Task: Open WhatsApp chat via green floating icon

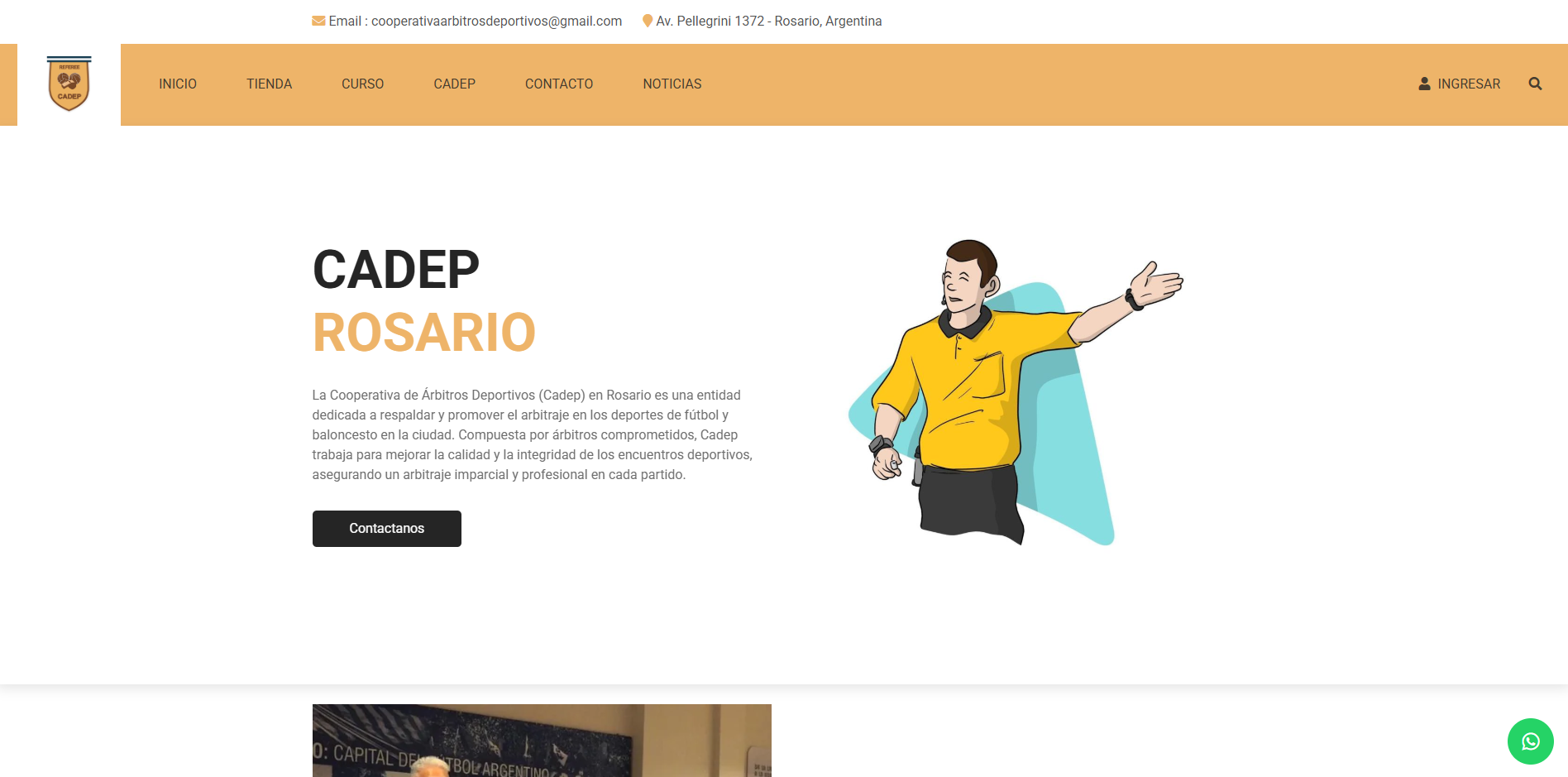Action: (x=1530, y=741)
